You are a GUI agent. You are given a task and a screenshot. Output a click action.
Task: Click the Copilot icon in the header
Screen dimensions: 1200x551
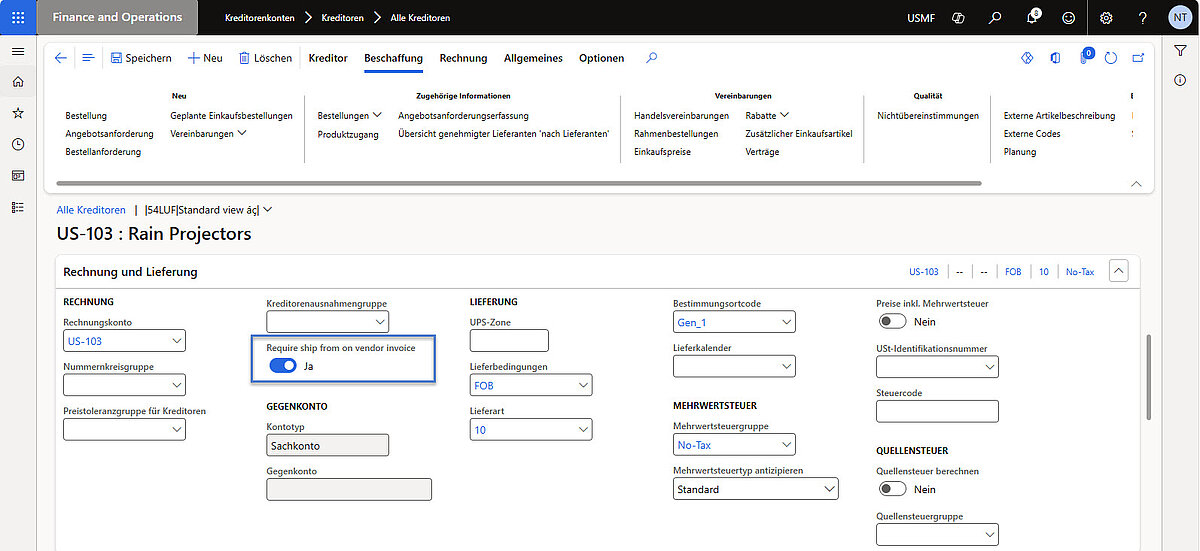pos(958,18)
